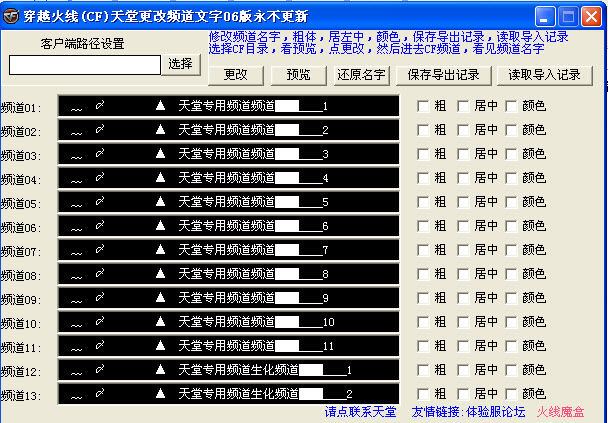Viewport: 608px width, 423px height.
Task: Click the 预览 preview button
Action: (x=298, y=75)
